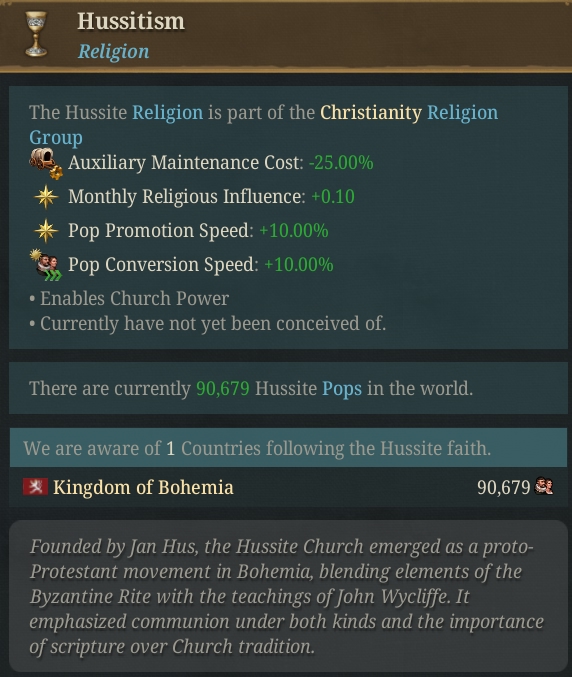Click the pops icon beside 90,679 in Bohemia row
Image resolution: width=572 pixels, height=677 pixels.
(x=544, y=486)
